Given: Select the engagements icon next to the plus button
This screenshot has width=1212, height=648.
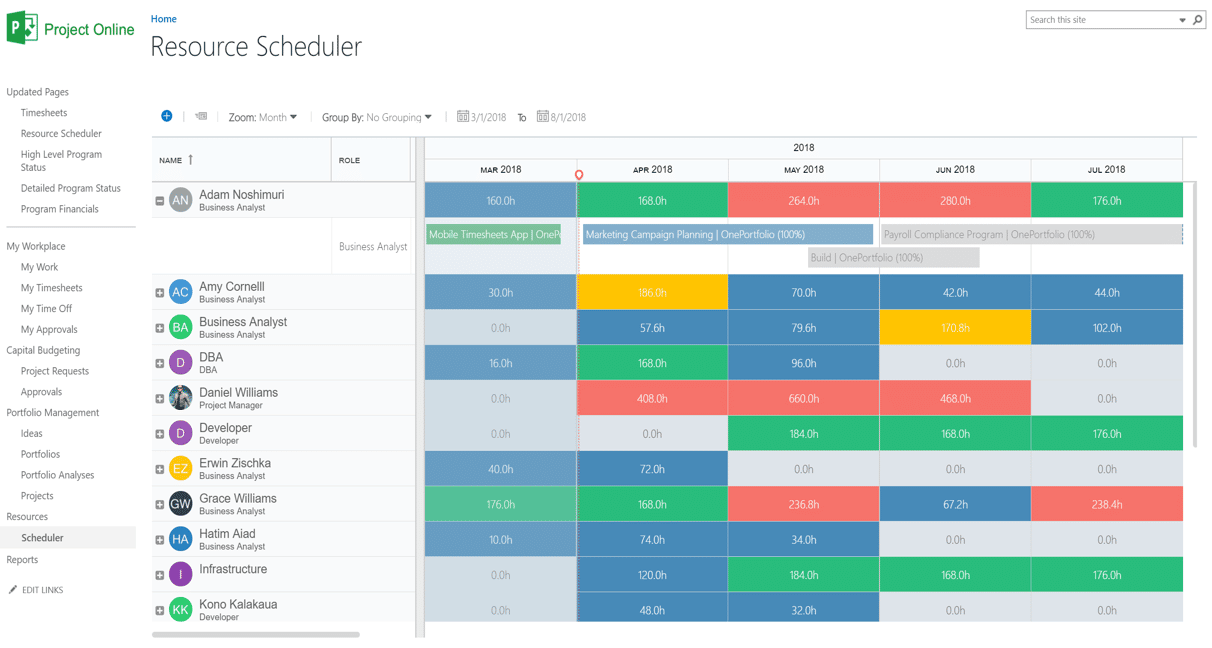Looking at the screenshot, I should pos(200,116).
